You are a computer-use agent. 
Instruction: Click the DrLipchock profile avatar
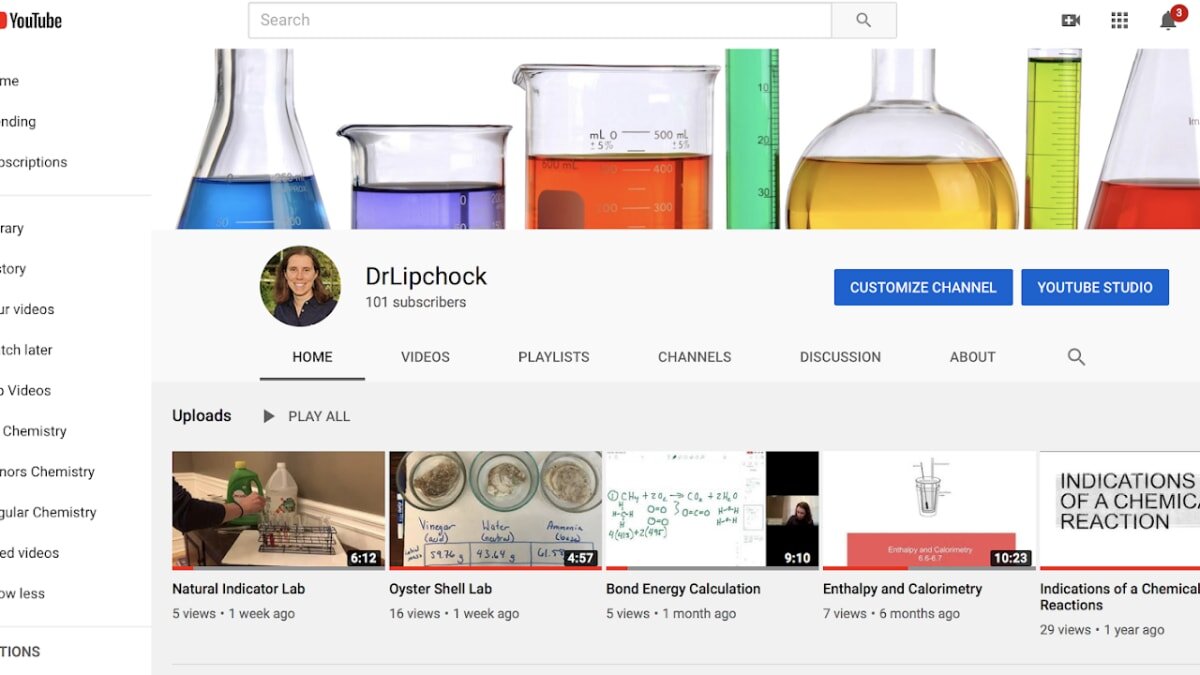(300, 286)
